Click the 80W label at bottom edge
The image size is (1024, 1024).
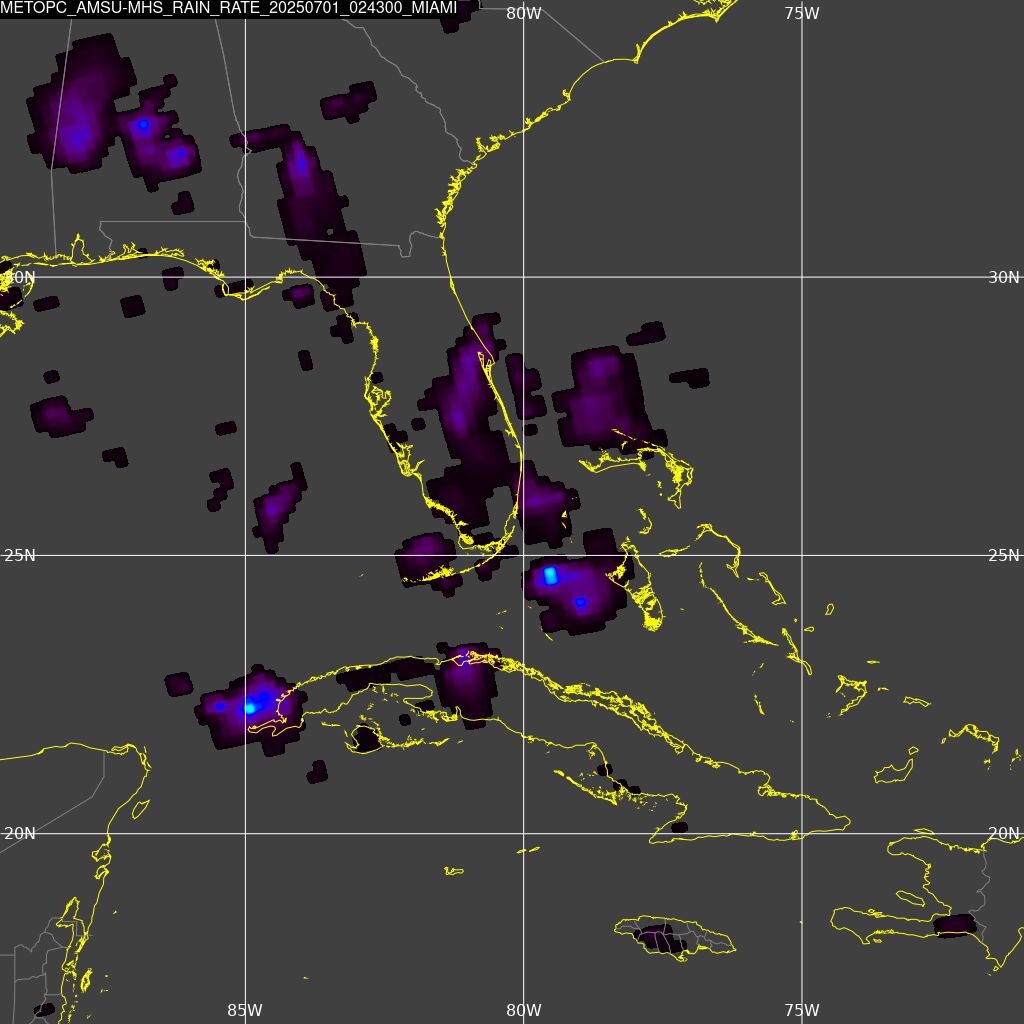coord(524,1010)
